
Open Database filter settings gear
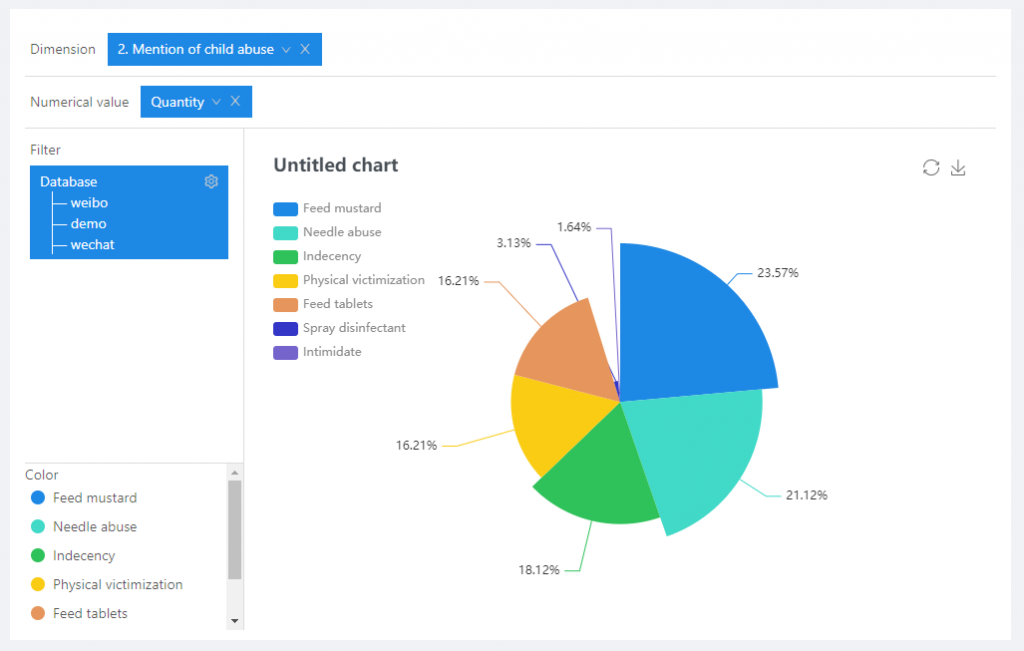click(x=211, y=181)
